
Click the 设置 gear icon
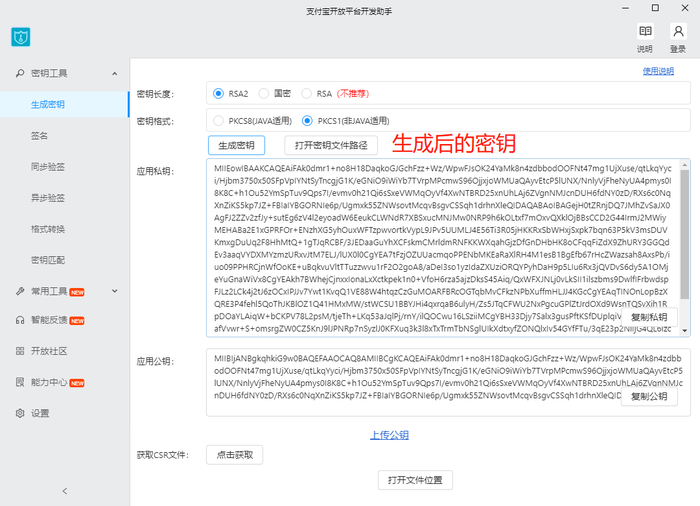tap(20, 413)
